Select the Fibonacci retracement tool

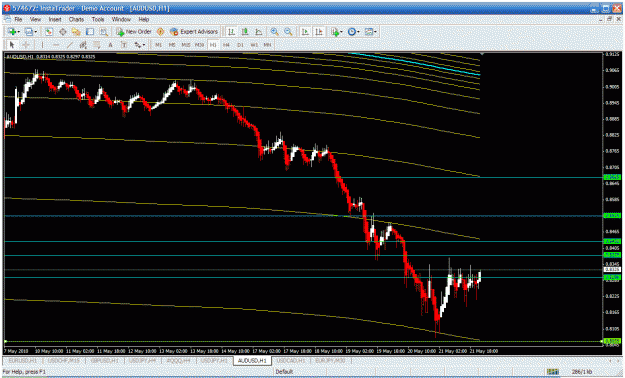[97, 45]
